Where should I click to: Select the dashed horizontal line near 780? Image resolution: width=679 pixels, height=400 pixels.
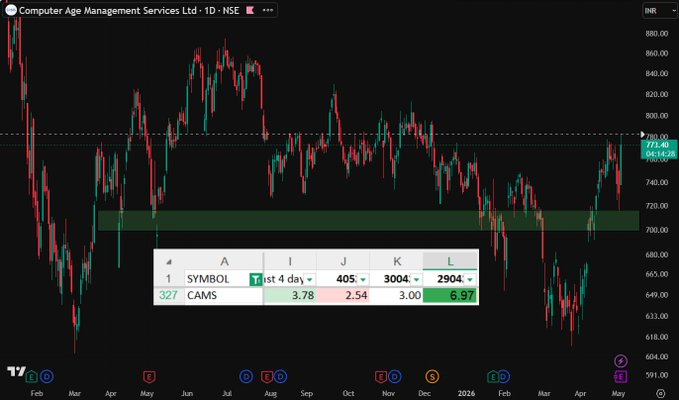320,134
